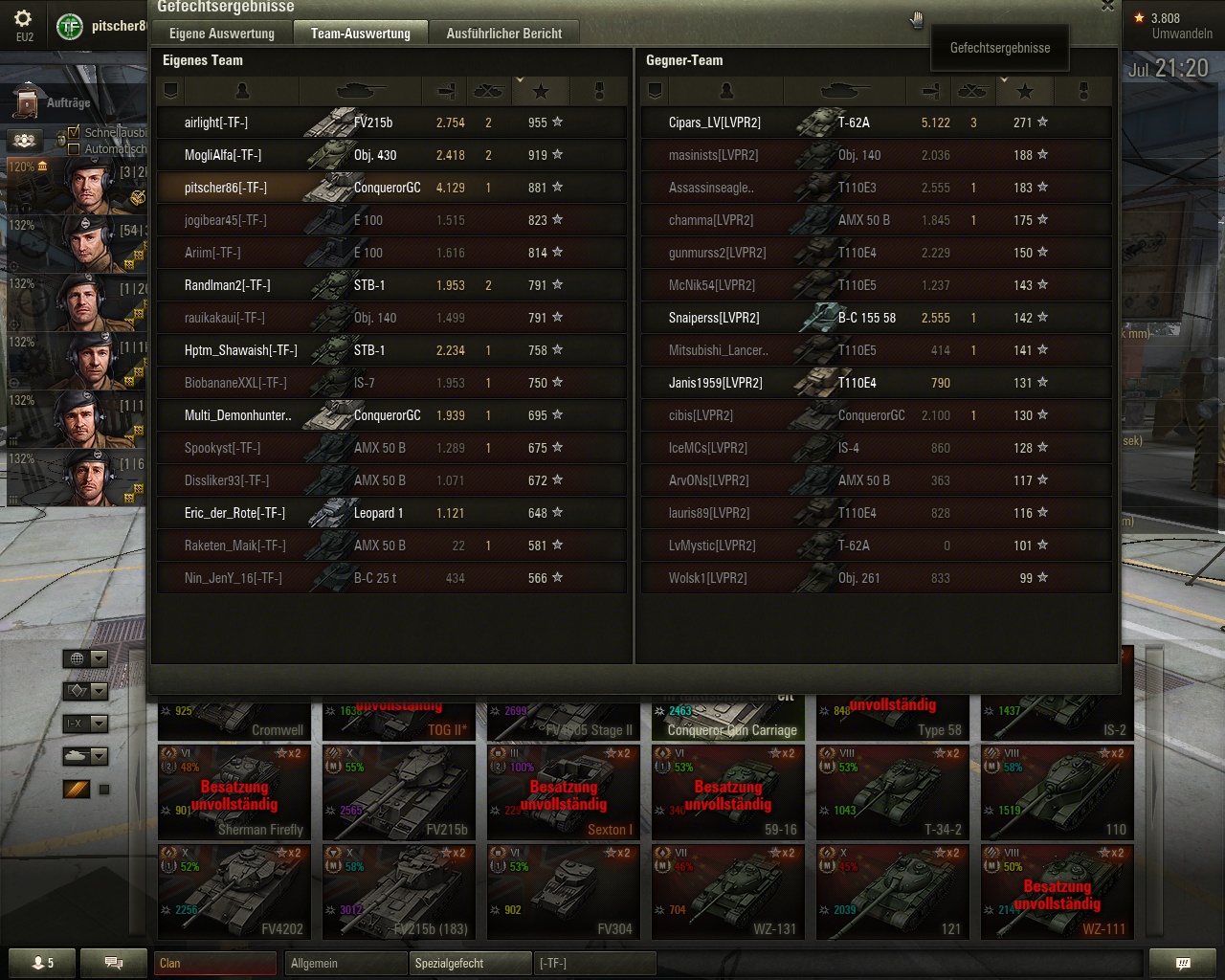Open the Allgemein chat channel

point(345,963)
